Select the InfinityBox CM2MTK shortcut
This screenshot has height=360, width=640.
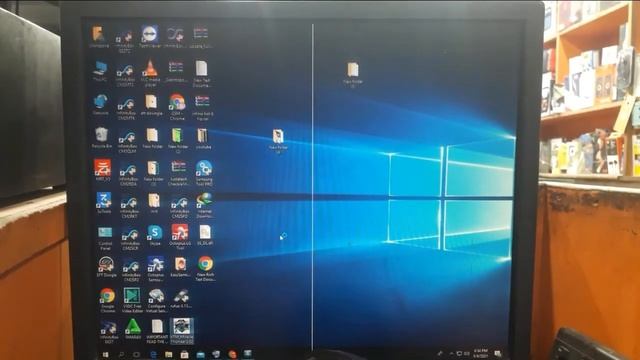point(126,108)
